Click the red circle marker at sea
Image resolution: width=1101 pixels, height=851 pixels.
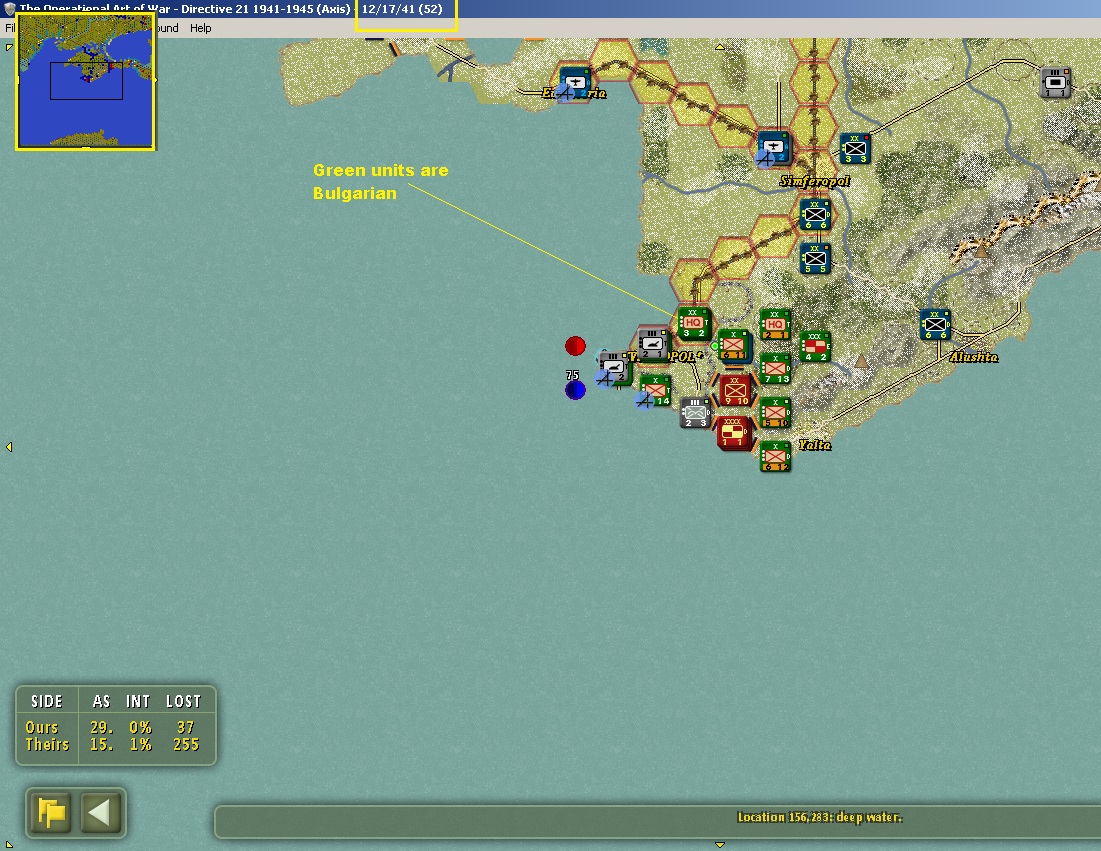pos(575,345)
